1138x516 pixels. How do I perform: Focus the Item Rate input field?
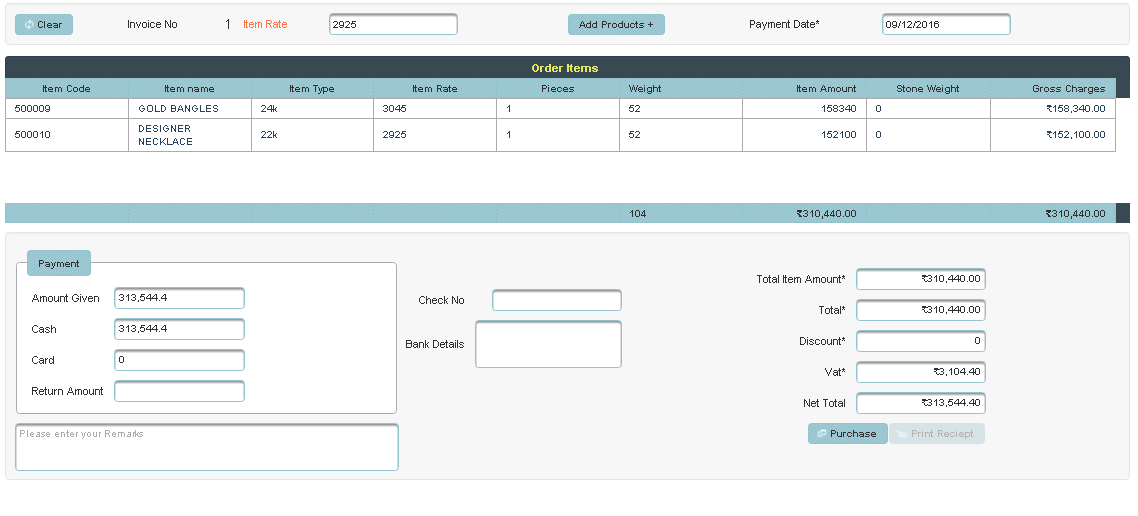click(393, 25)
